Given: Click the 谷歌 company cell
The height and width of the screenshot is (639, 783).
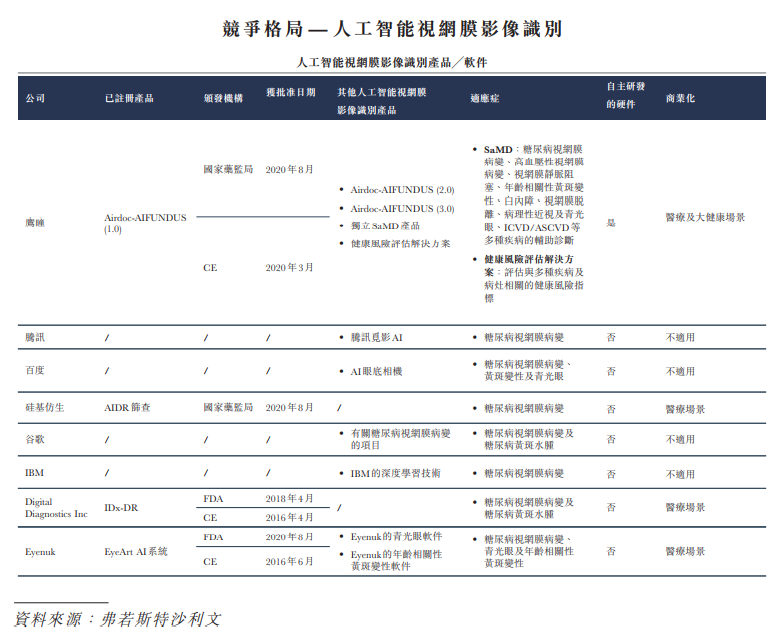Looking at the screenshot, I should click(x=35, y=439).
